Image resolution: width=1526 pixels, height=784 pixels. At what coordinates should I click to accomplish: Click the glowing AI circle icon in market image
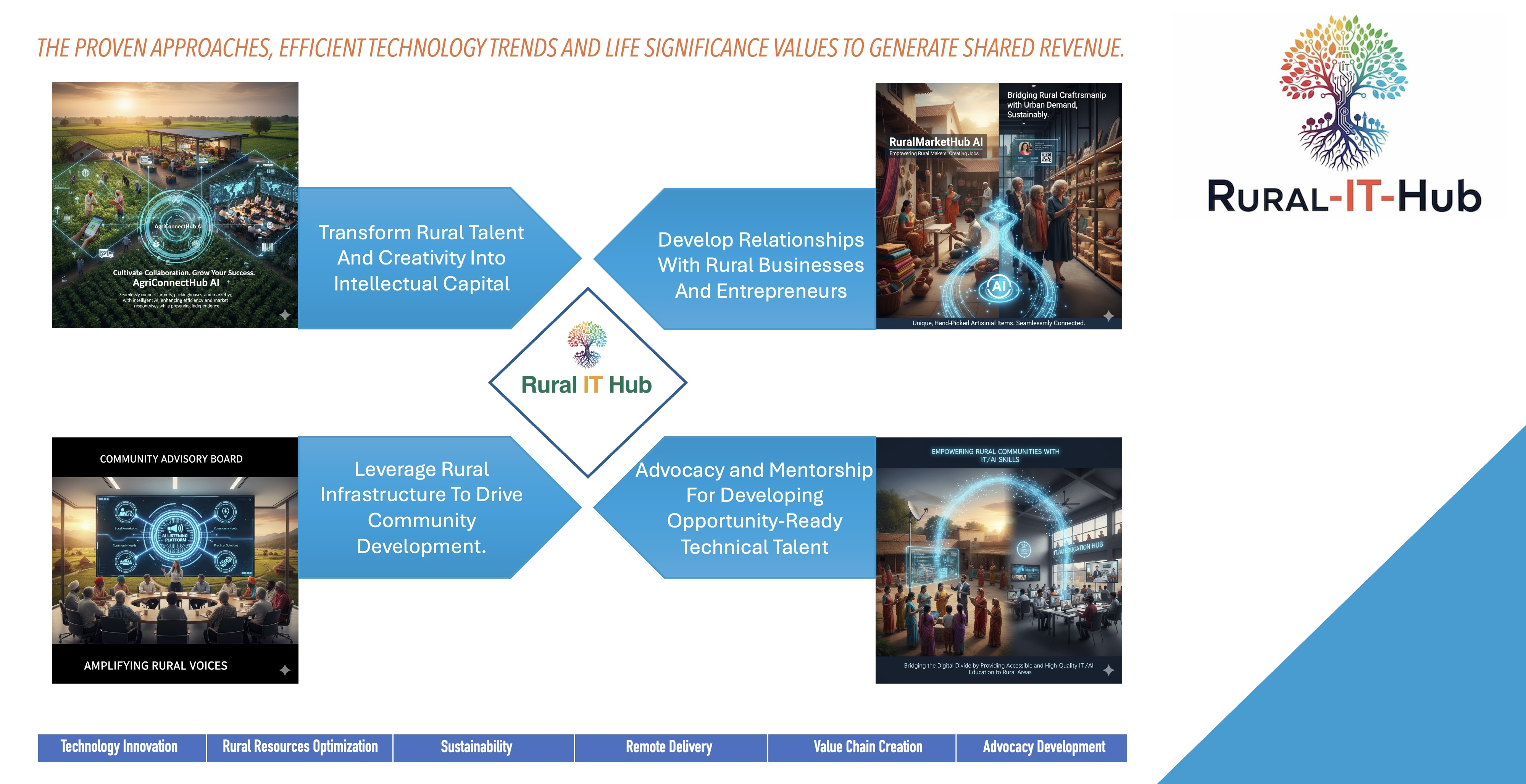pyautogui.click(x=999, y=287)
